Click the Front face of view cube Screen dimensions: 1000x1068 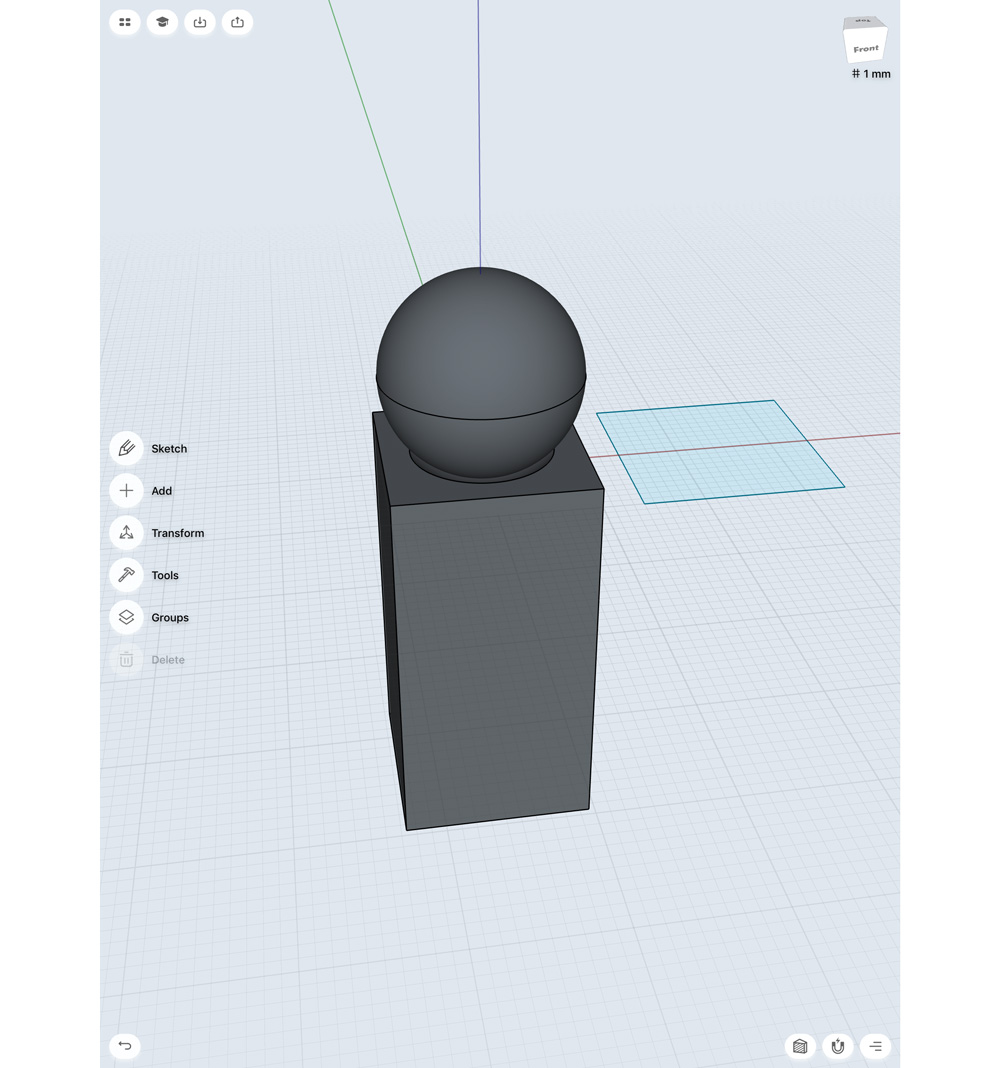tap(866, 48)
